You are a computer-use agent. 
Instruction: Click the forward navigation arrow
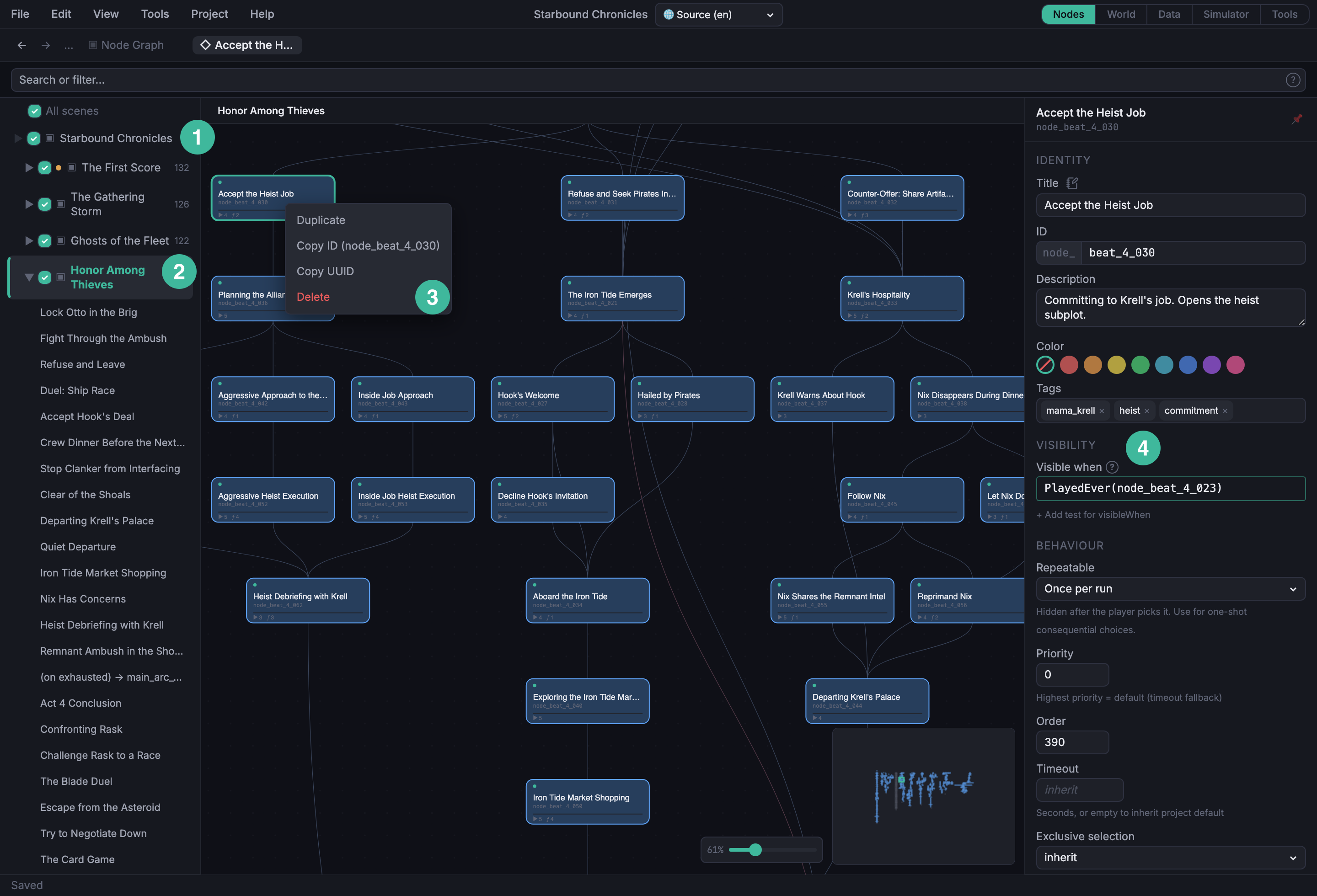(x=46, y=45)
